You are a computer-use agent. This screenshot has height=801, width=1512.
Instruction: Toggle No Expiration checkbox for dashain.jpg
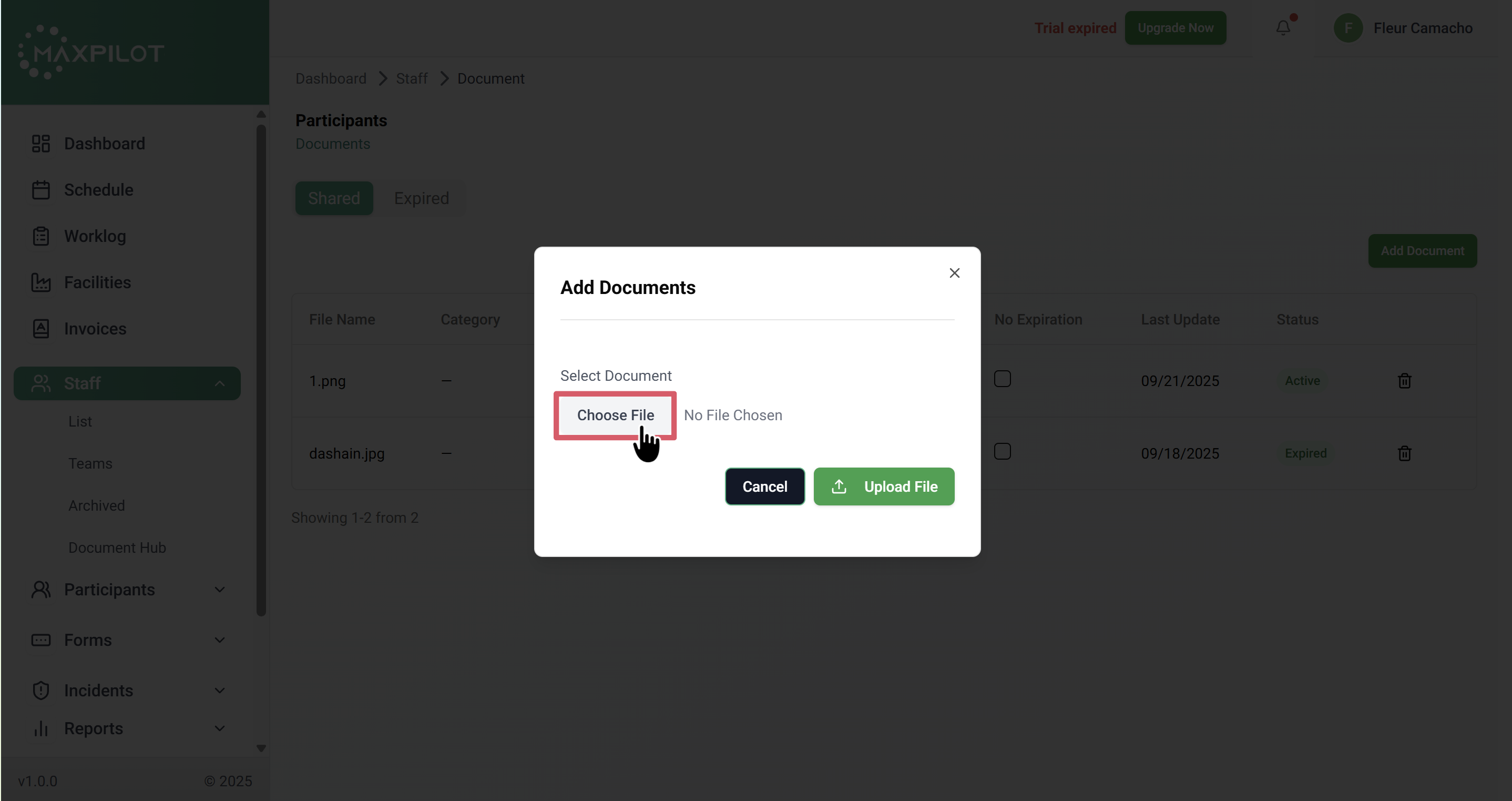click(1002, 452)
